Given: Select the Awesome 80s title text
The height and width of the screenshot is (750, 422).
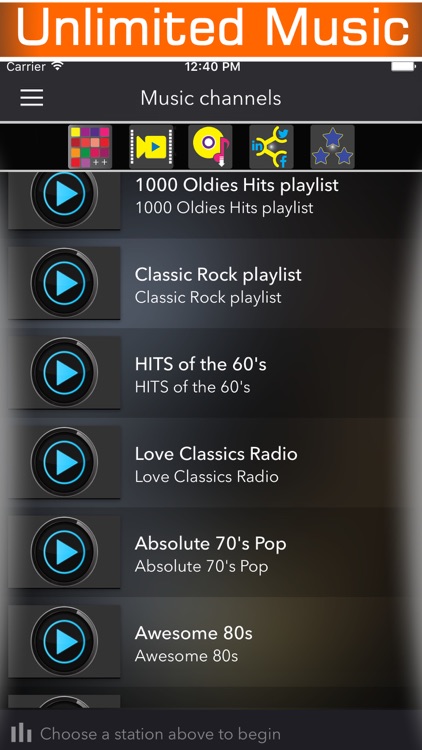Looking at the screenshot, I should point(194,633).
